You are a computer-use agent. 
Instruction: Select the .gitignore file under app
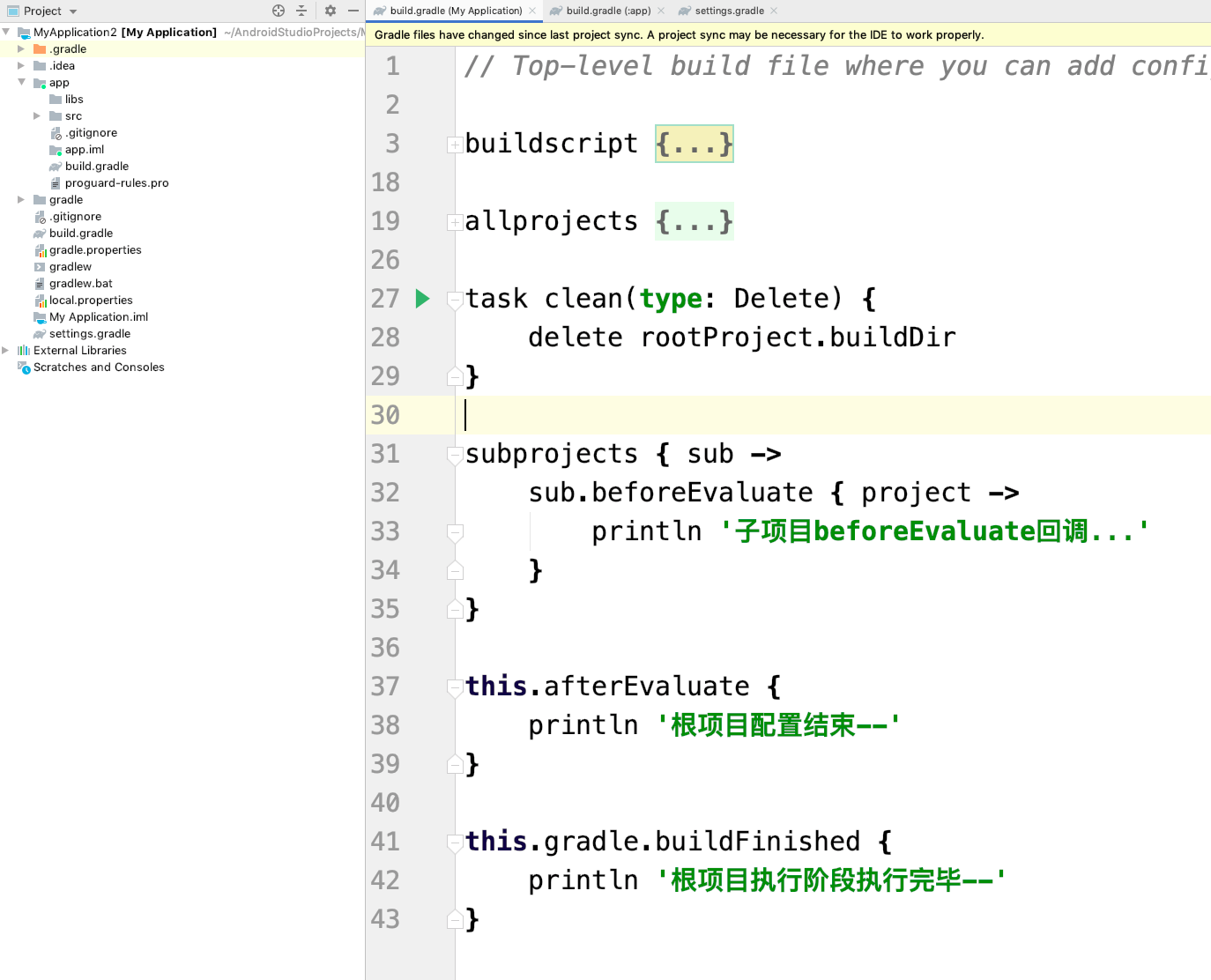91,133
